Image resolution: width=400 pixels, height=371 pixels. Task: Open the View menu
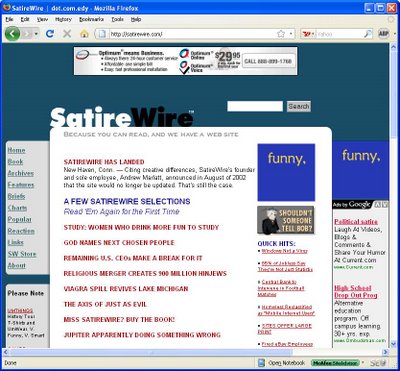point(42,19)
